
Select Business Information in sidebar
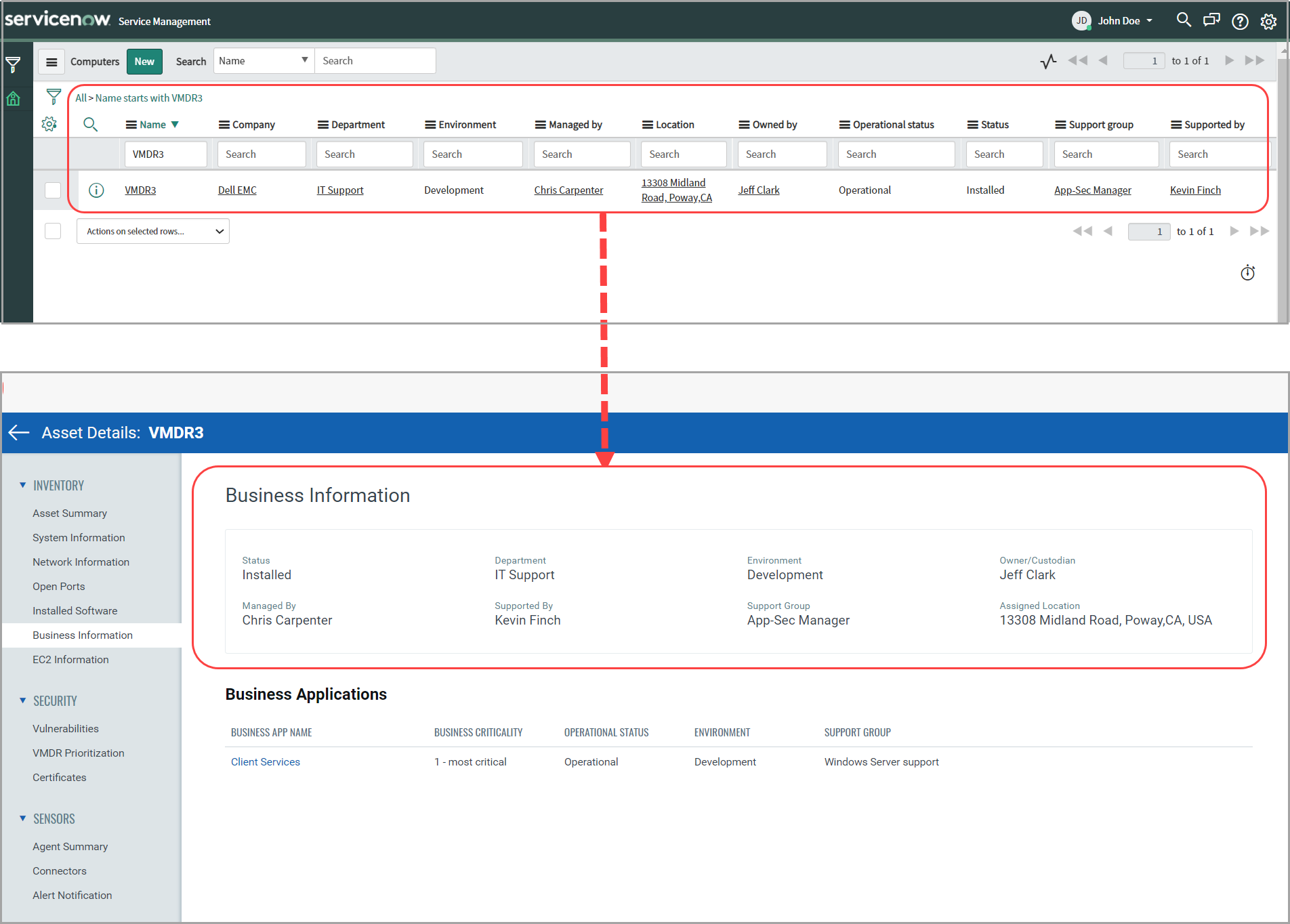(83, 635)
